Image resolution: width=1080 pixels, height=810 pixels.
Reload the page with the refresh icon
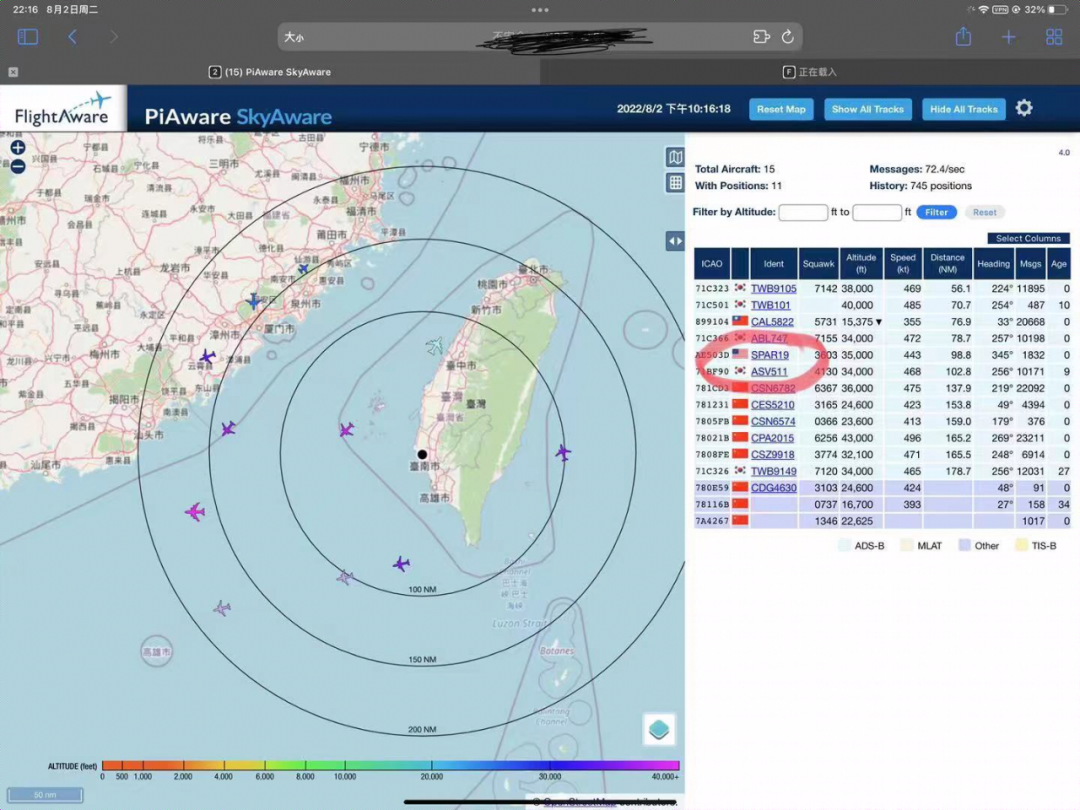[787, 37]
